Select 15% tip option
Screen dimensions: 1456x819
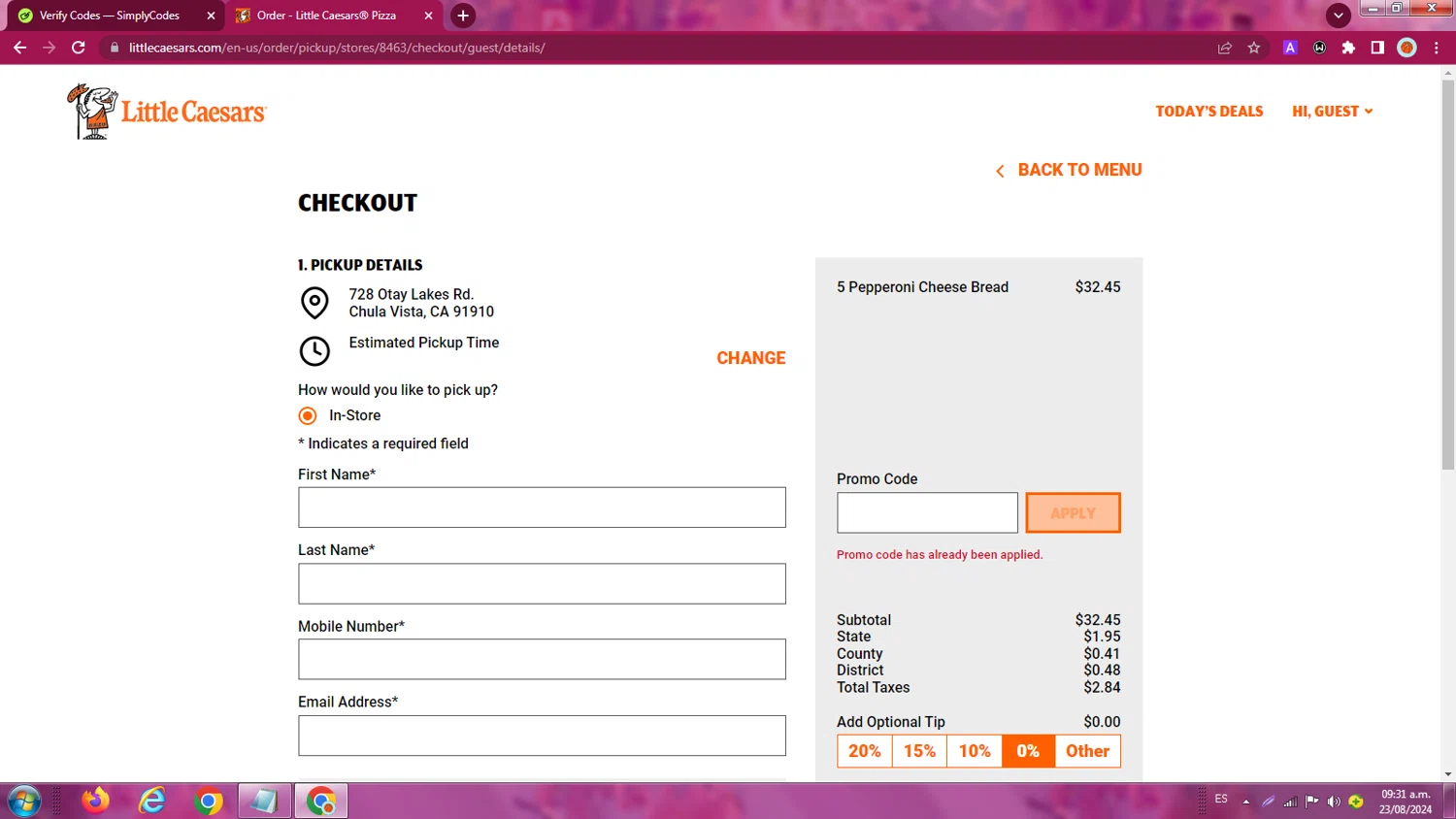coord(919,751)
